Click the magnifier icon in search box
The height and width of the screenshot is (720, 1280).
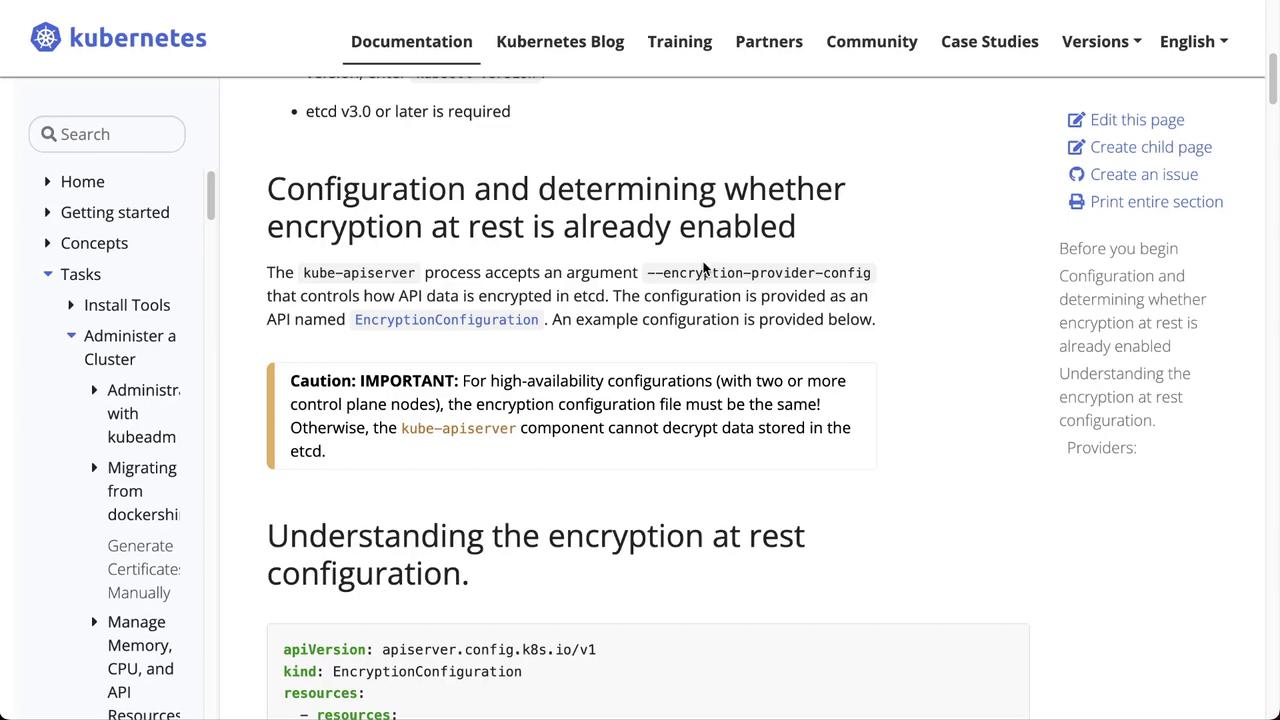pos(48,134)
